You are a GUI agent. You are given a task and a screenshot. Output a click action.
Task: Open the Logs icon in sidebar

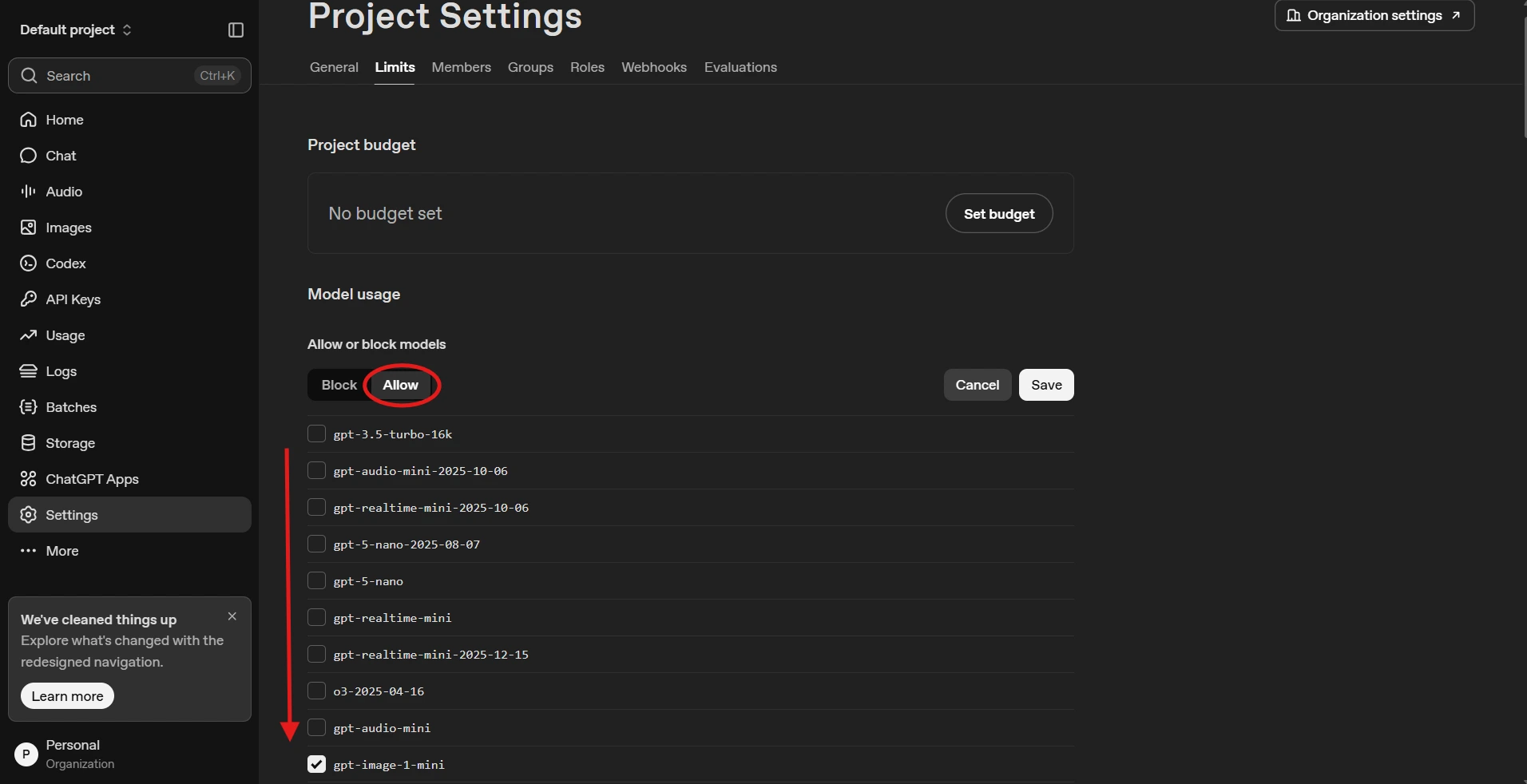[29, 371]
